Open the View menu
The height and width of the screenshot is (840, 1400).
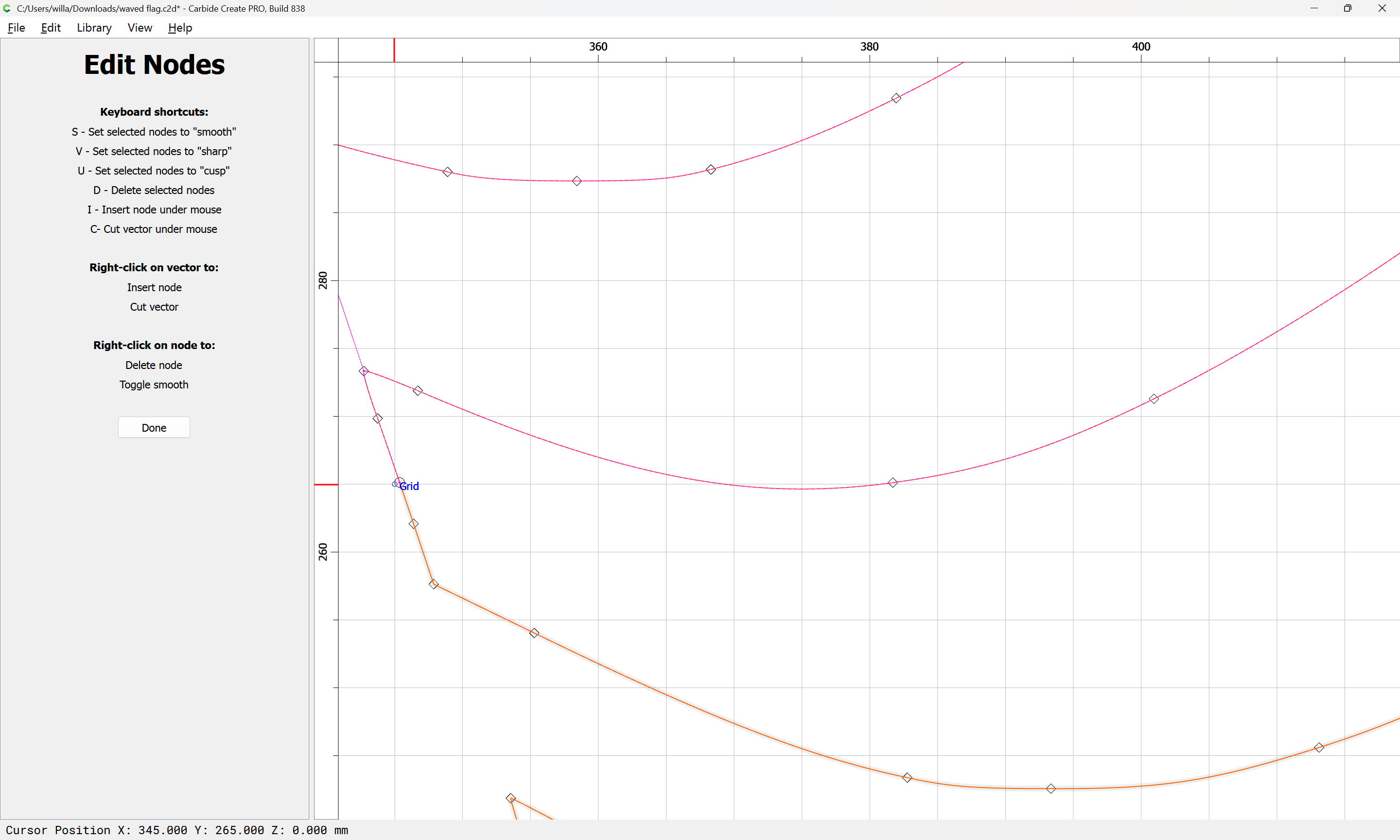tap(139, 28)
